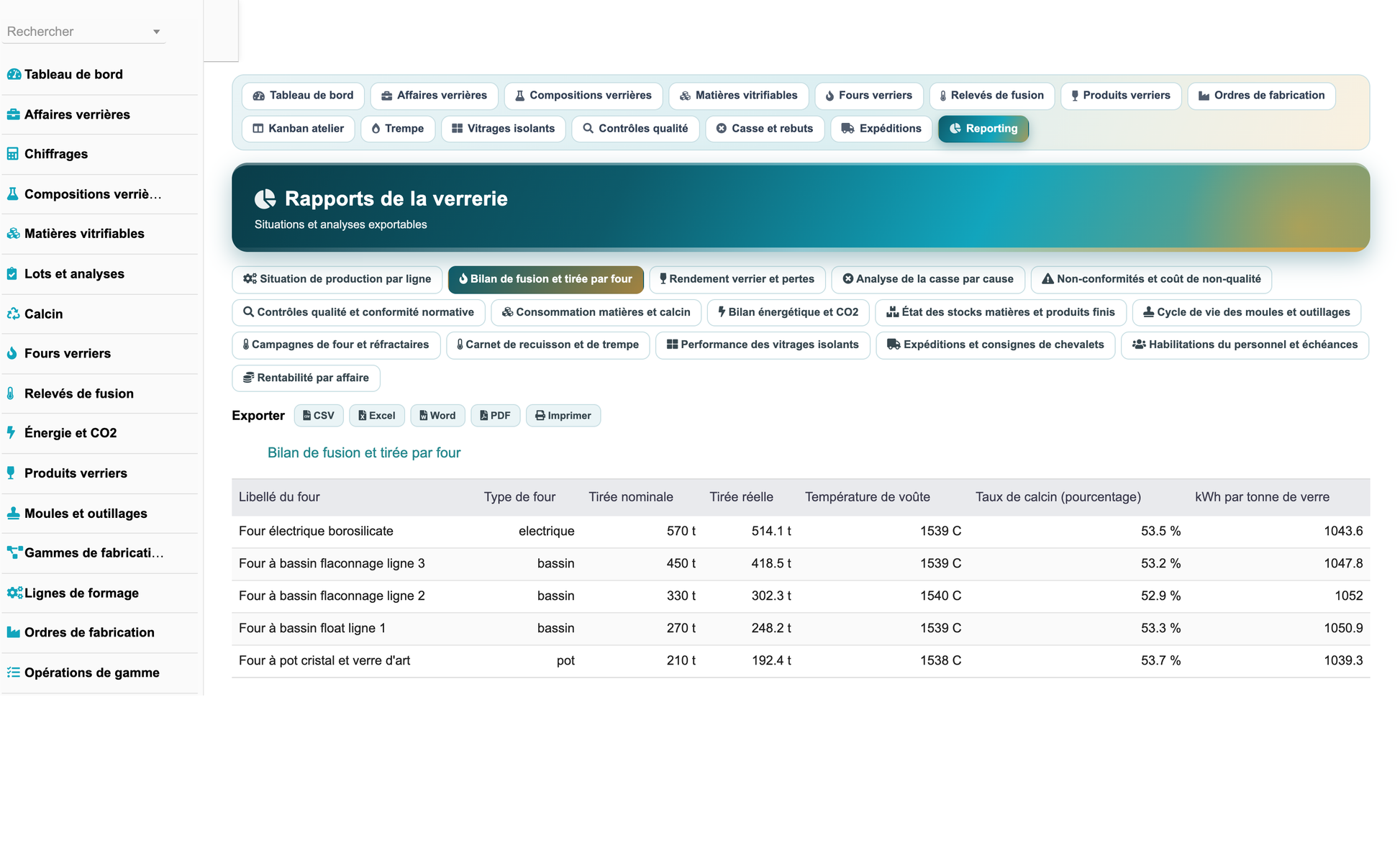Click the kWh par tonne de verre header

click(1262, 497)
